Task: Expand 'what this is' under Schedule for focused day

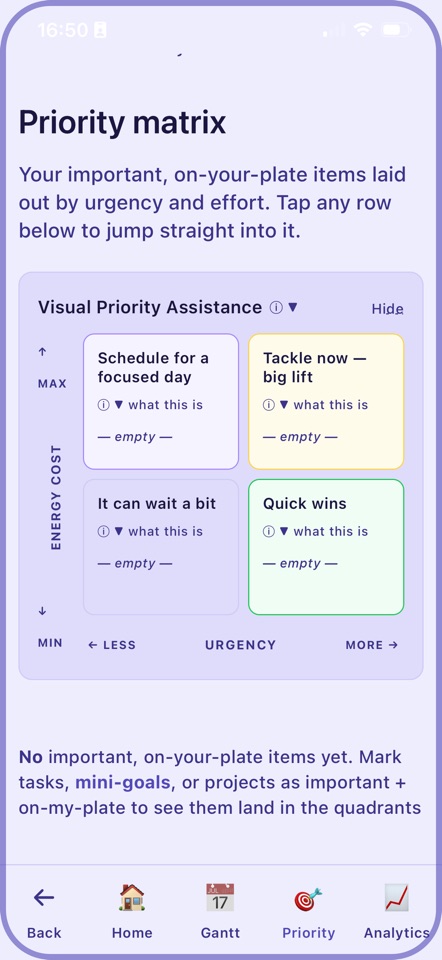Action: click(159, 405)
